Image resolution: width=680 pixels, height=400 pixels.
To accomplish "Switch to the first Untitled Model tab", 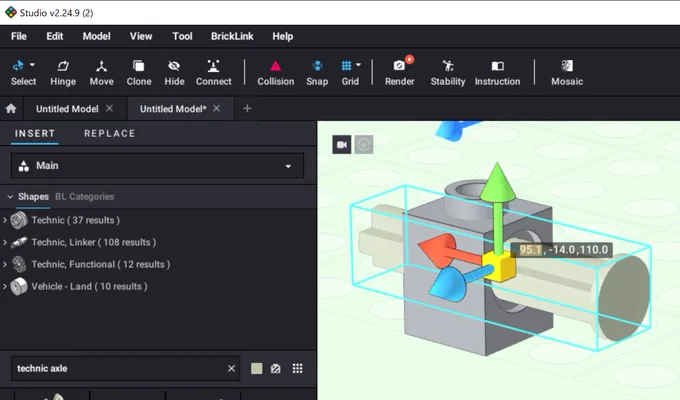I will (67, 109).
